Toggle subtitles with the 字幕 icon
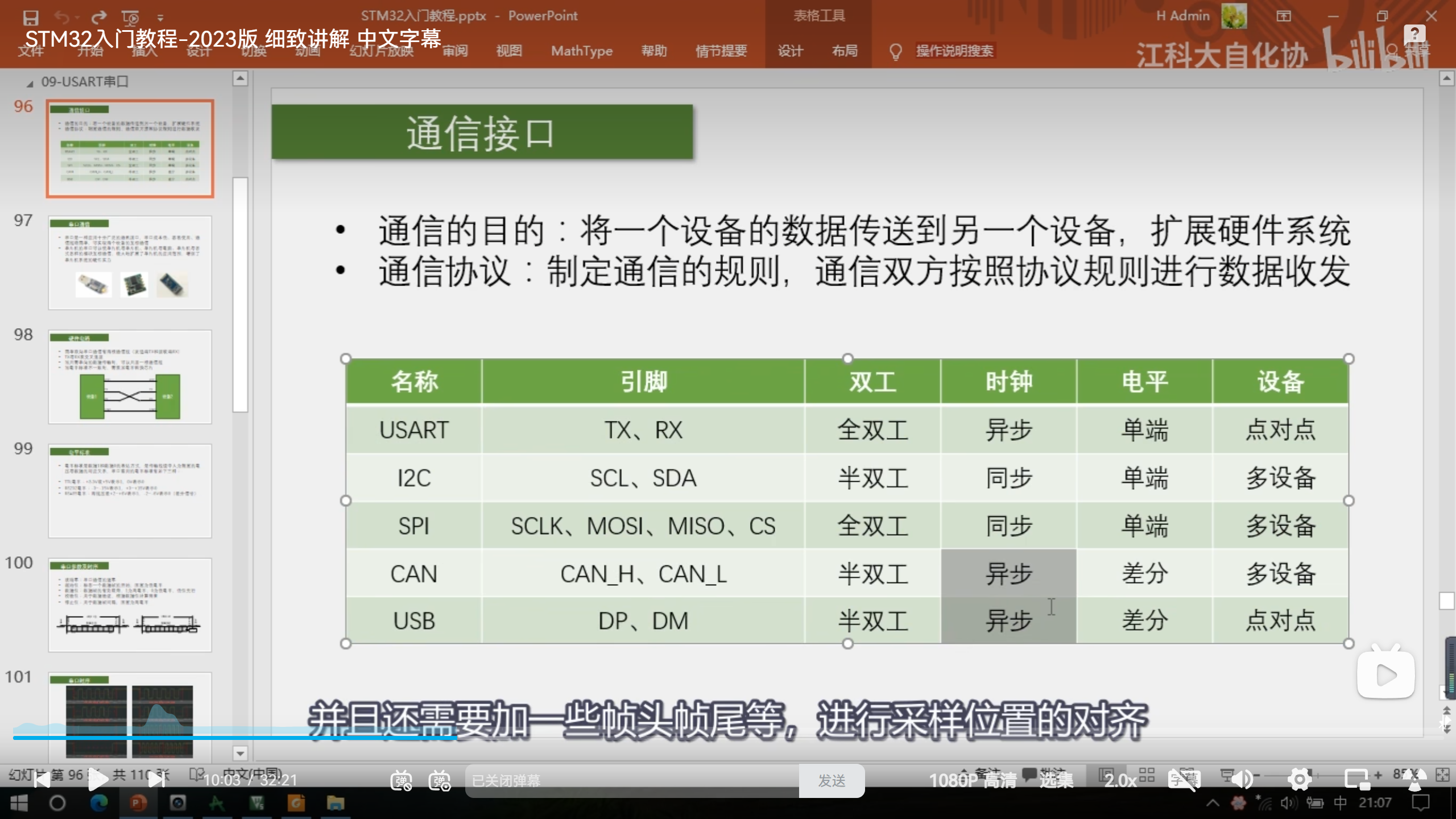 1184,780
